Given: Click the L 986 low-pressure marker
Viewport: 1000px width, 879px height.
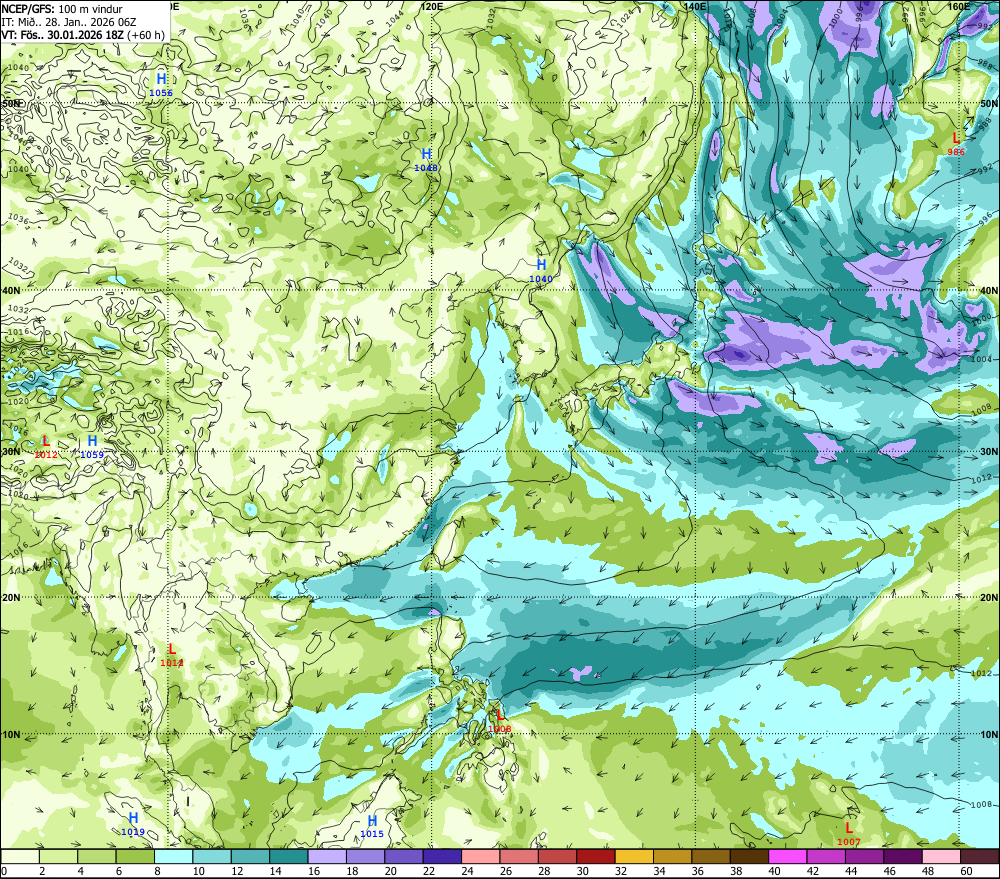Looking at the screenshot, I should [955, 144].
